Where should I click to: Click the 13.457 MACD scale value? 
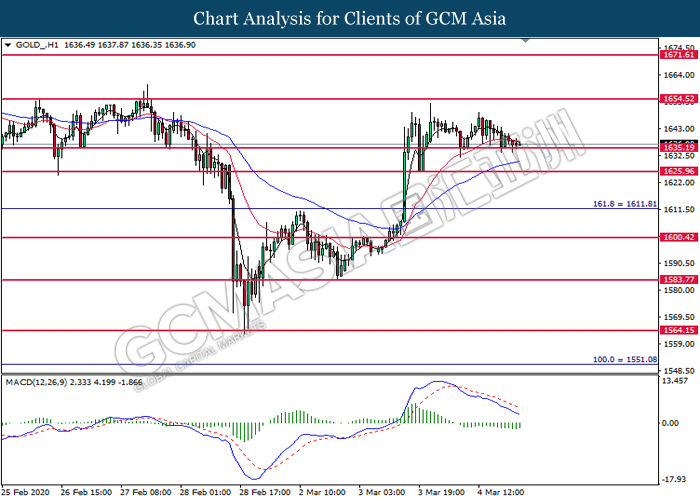click(675, 381)
